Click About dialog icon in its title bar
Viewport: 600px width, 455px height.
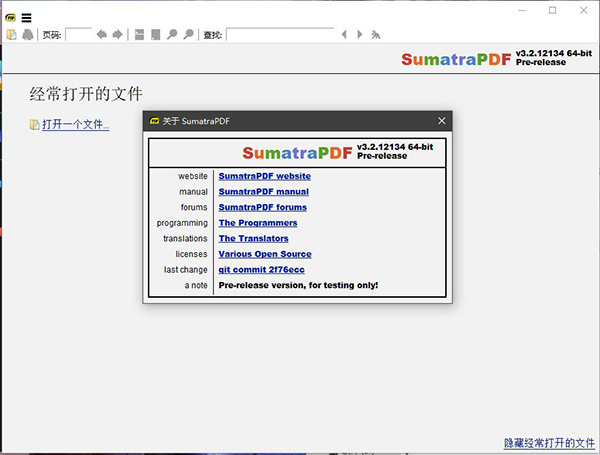[155, 121]
